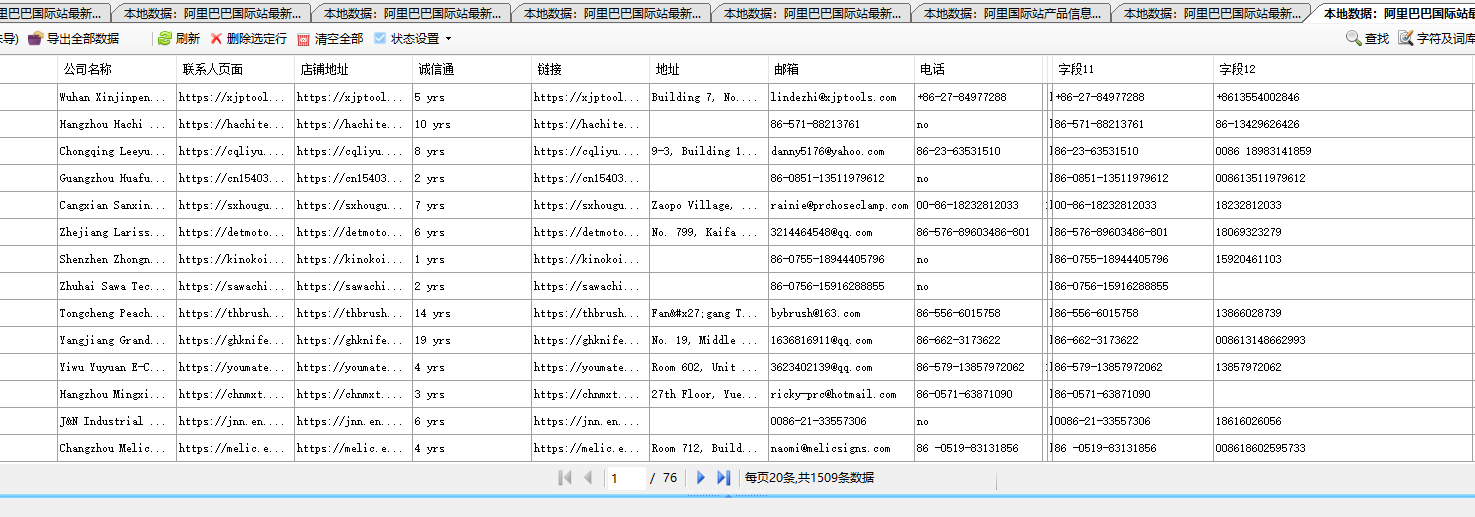The image size is (1475, 517).
Task: Click the naomi@melicsigns.com email cell
Action: point(841,449)
